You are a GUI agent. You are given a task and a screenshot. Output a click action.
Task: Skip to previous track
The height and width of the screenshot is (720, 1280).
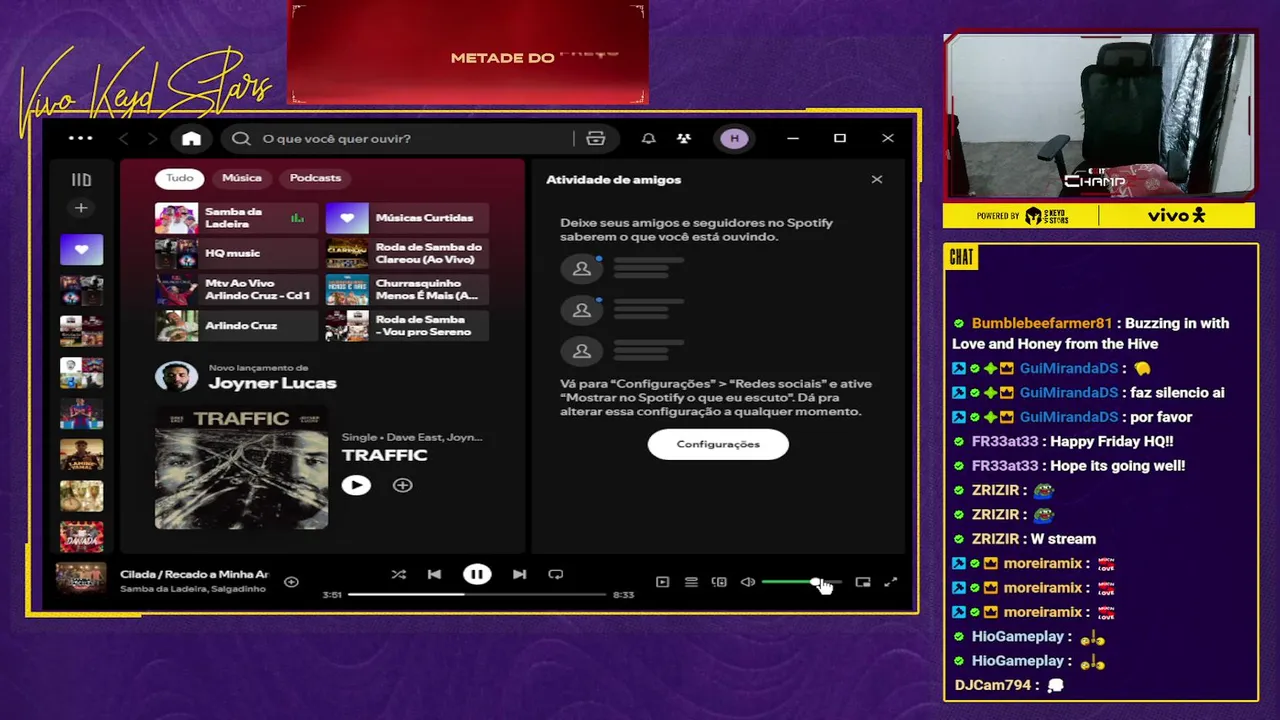point(434,574)
